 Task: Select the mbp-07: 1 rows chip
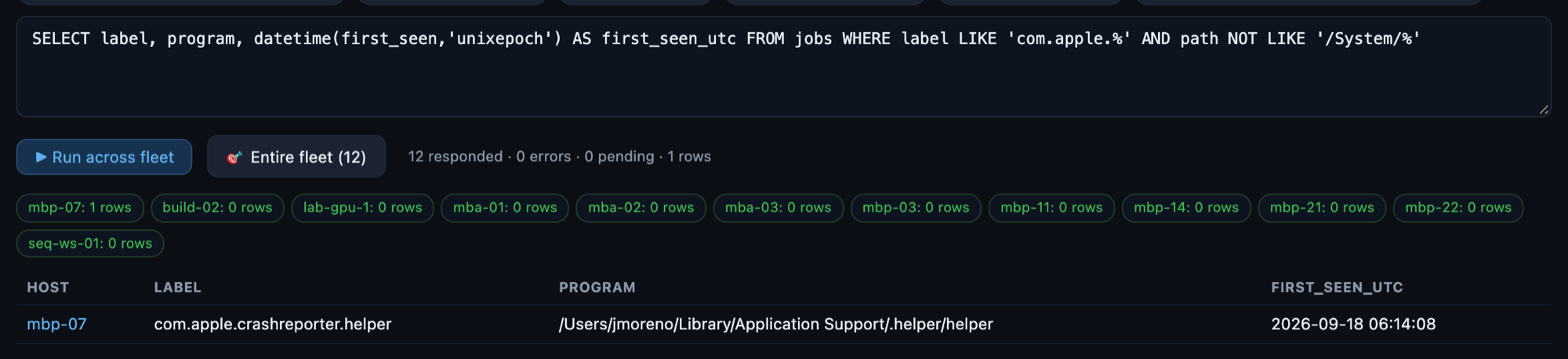click(x=80, y=208)
